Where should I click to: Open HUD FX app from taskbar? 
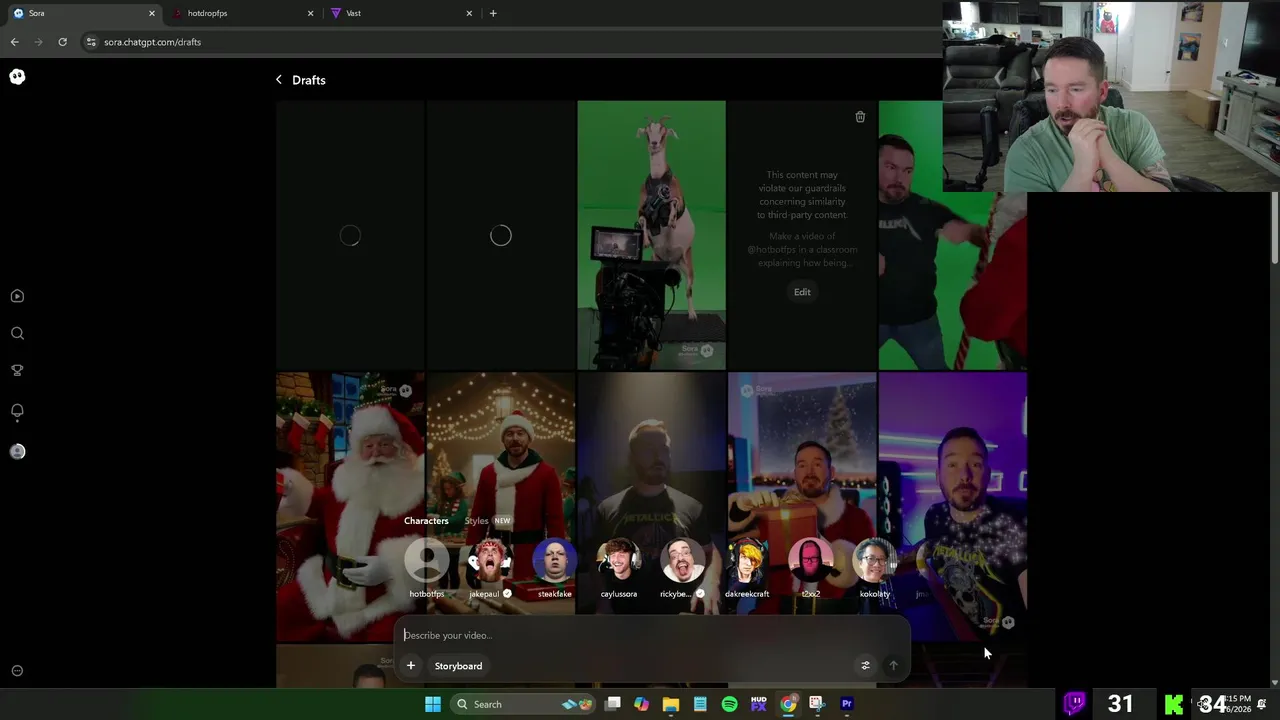[759, 704]
